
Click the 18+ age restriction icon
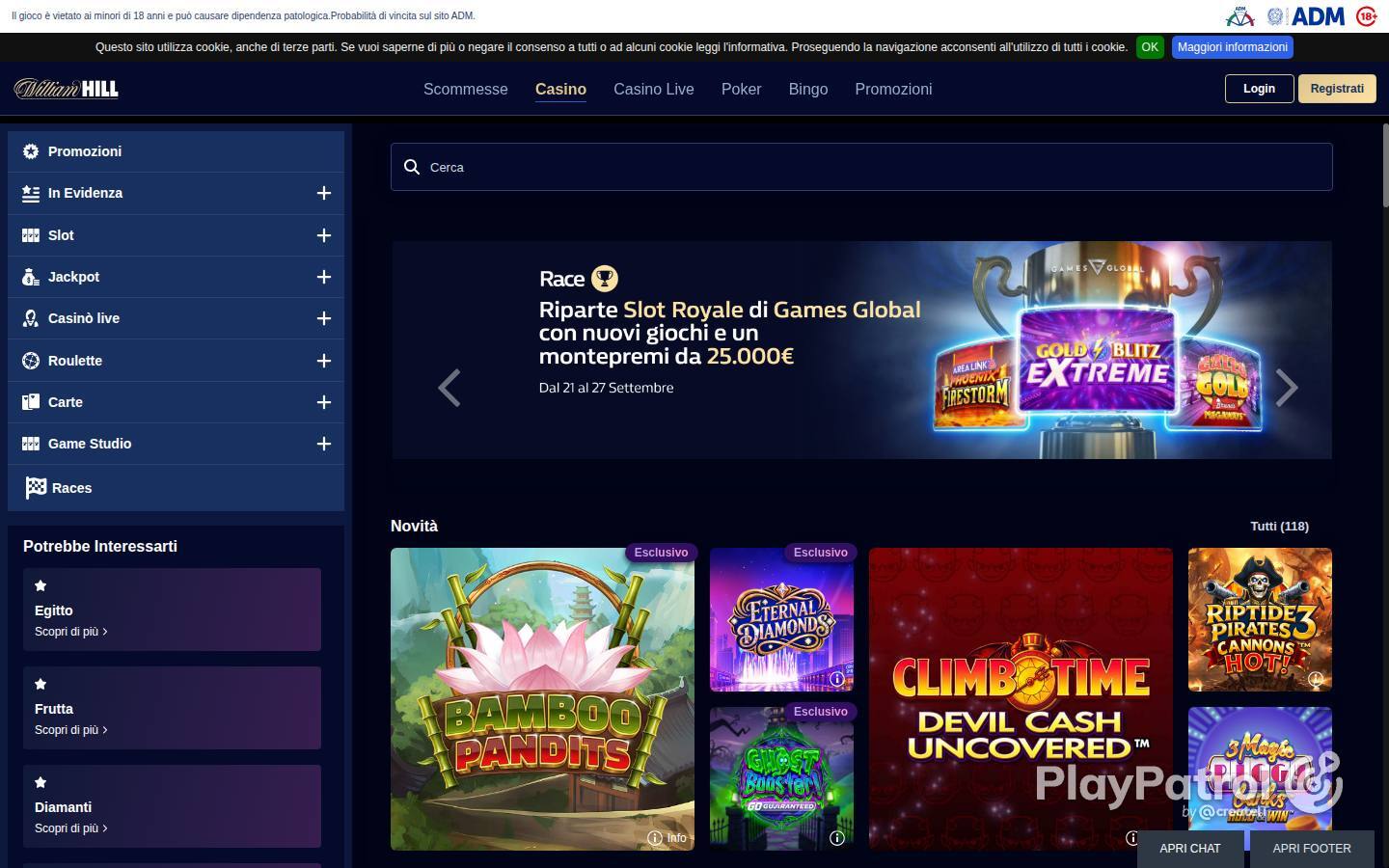(x=1366, y=16)
